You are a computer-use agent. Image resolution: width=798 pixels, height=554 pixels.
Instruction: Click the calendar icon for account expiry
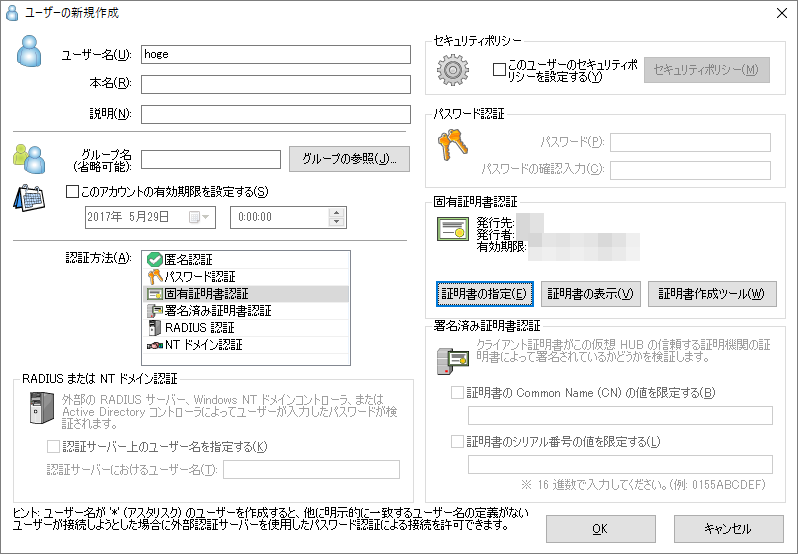29,197
